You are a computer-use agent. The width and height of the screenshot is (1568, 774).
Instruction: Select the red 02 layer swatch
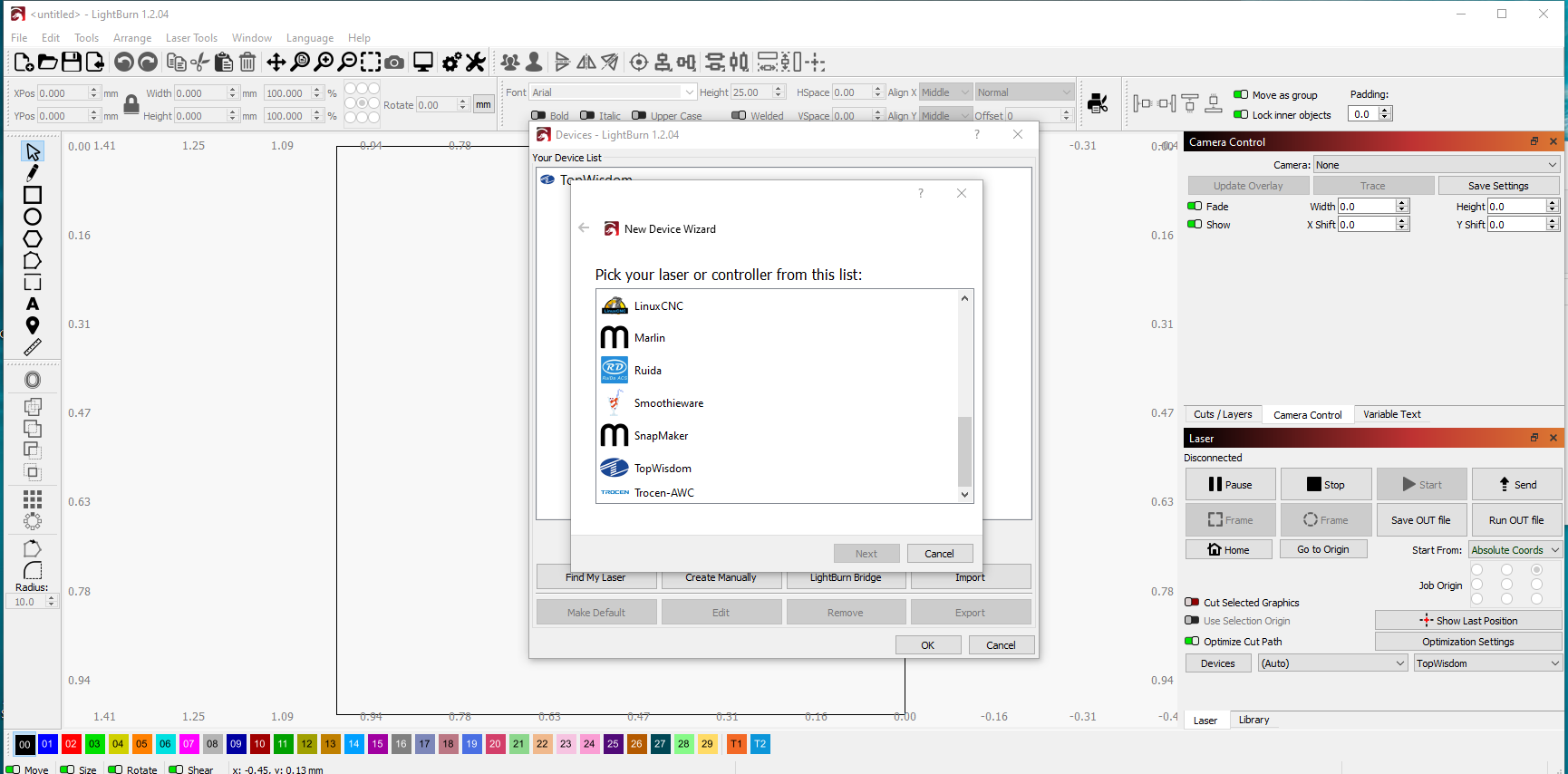(71, 744)
